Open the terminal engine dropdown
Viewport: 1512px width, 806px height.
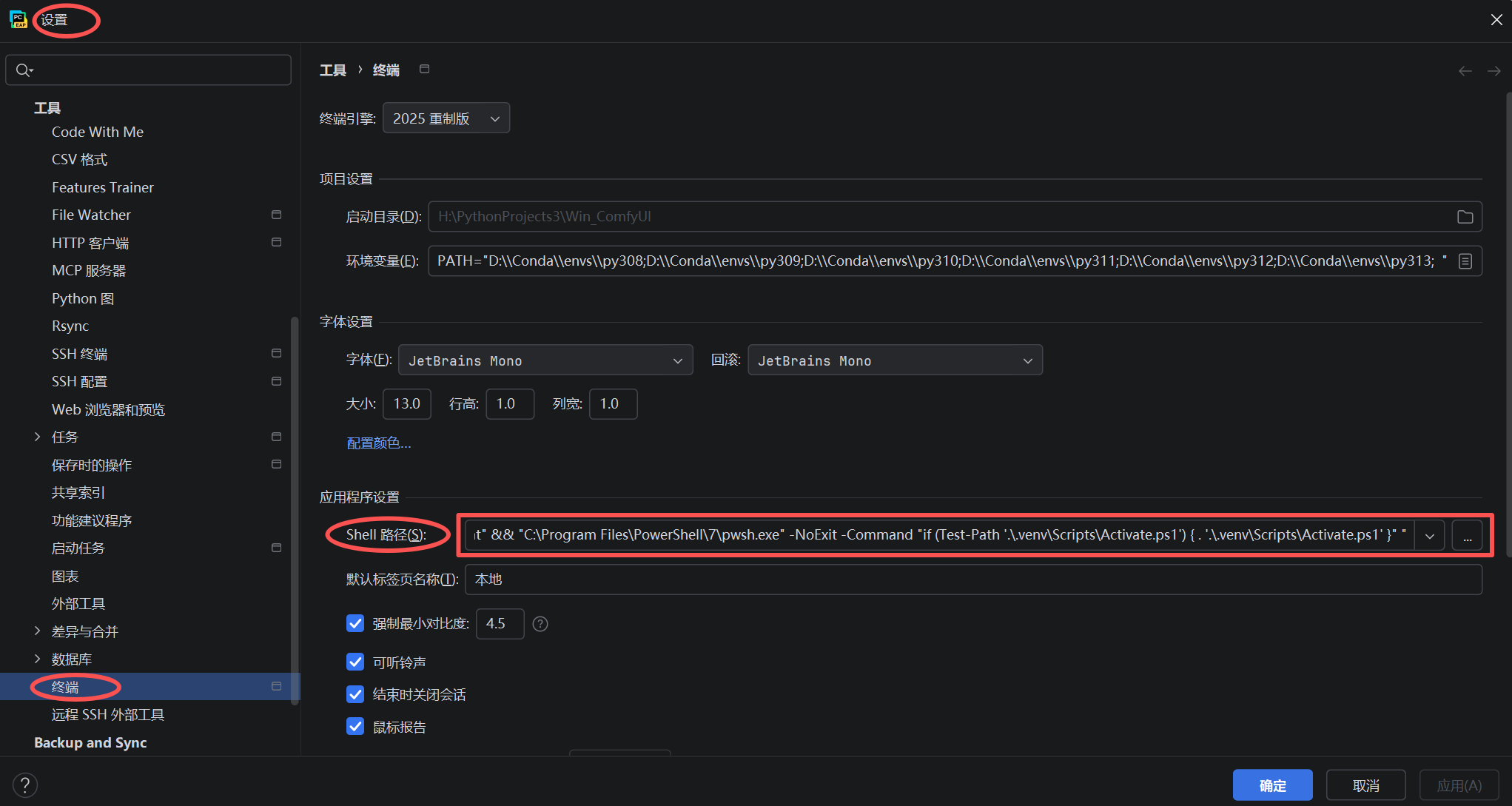[x=446, y=118]
